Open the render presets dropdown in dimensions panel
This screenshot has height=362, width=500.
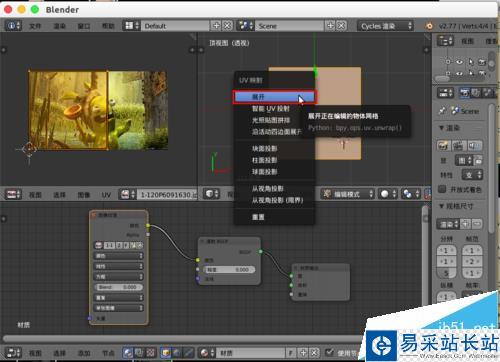(448, 224)
